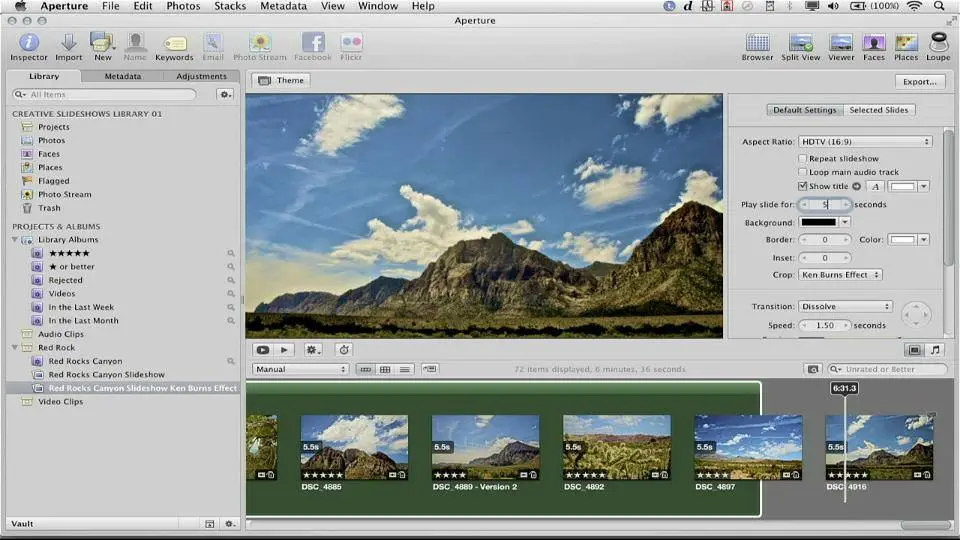Enable Loop main audio track checkbox
This screenshot has width=960, height=540.
coord(803,172)
